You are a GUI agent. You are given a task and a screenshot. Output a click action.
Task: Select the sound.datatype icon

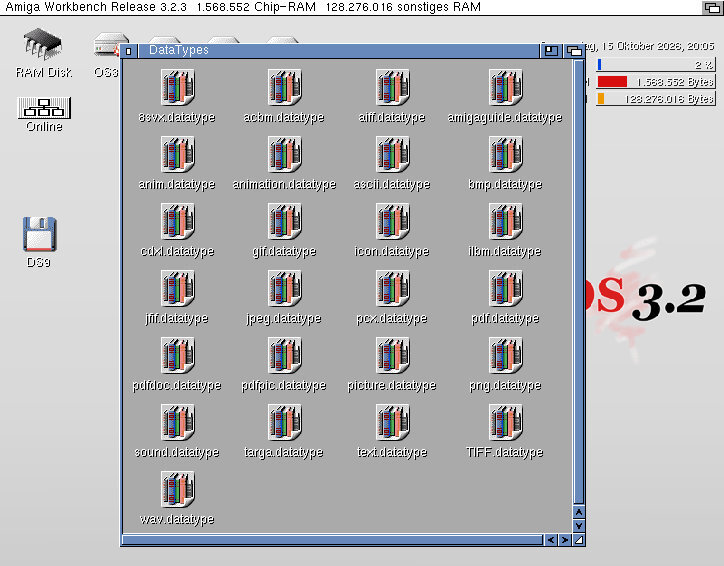pos(178,421)
